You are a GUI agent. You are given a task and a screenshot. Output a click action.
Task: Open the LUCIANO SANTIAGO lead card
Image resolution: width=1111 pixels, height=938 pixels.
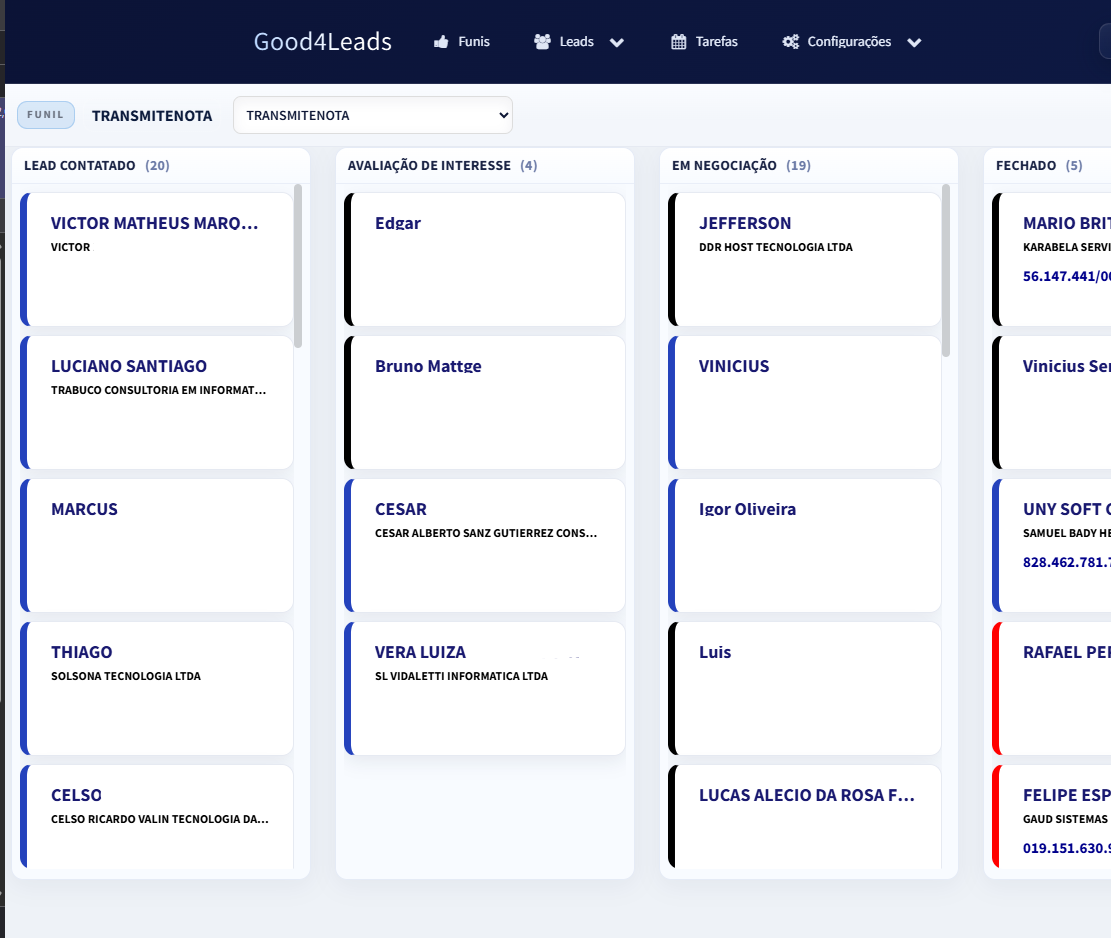pyautogui.click(x=157, y=402)
